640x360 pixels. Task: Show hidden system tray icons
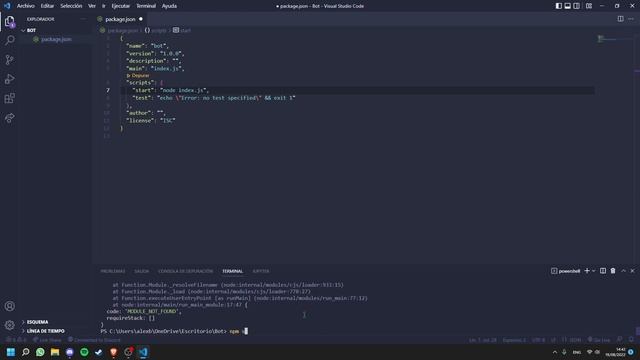(555, 352)
